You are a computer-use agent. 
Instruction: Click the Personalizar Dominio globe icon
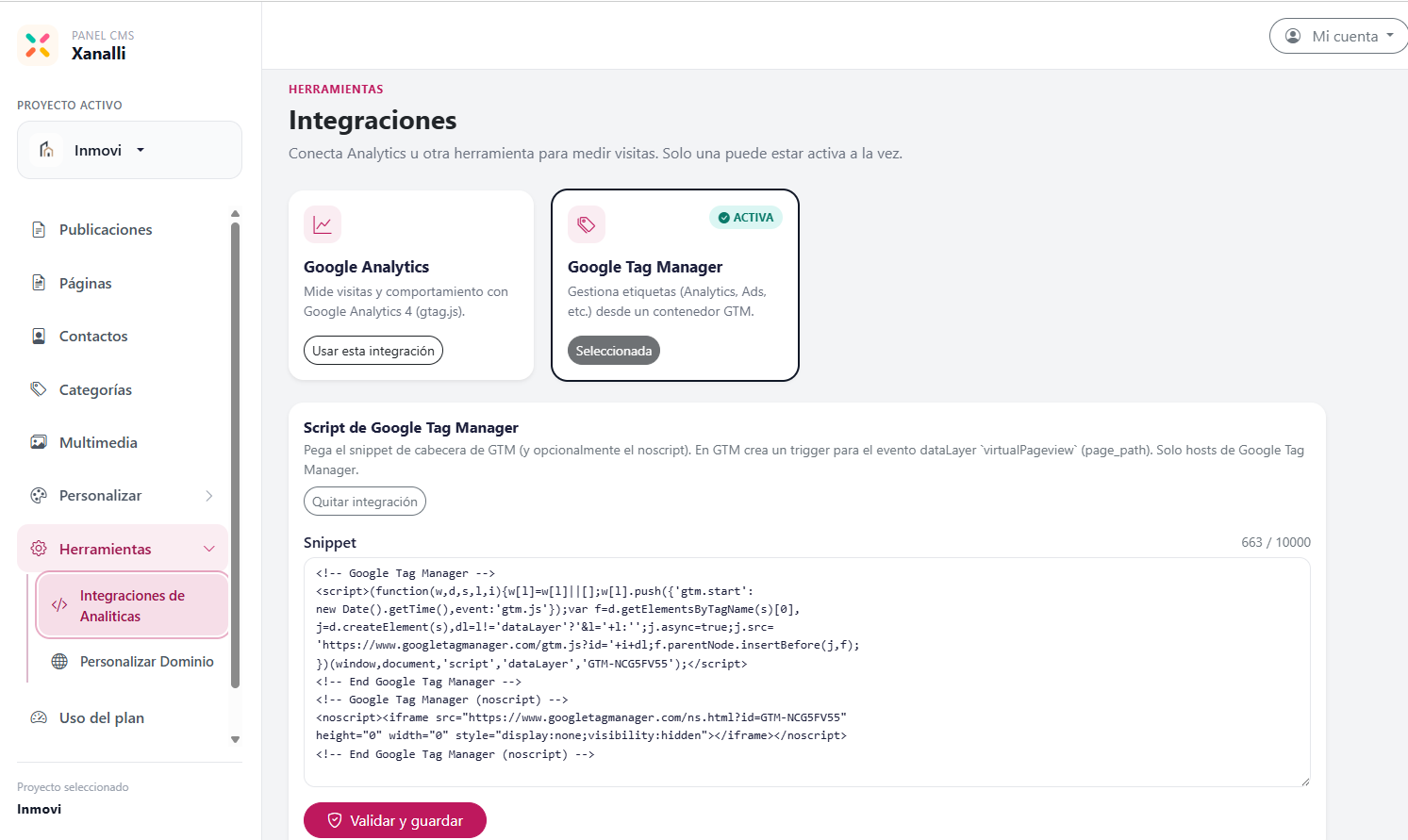59,661
